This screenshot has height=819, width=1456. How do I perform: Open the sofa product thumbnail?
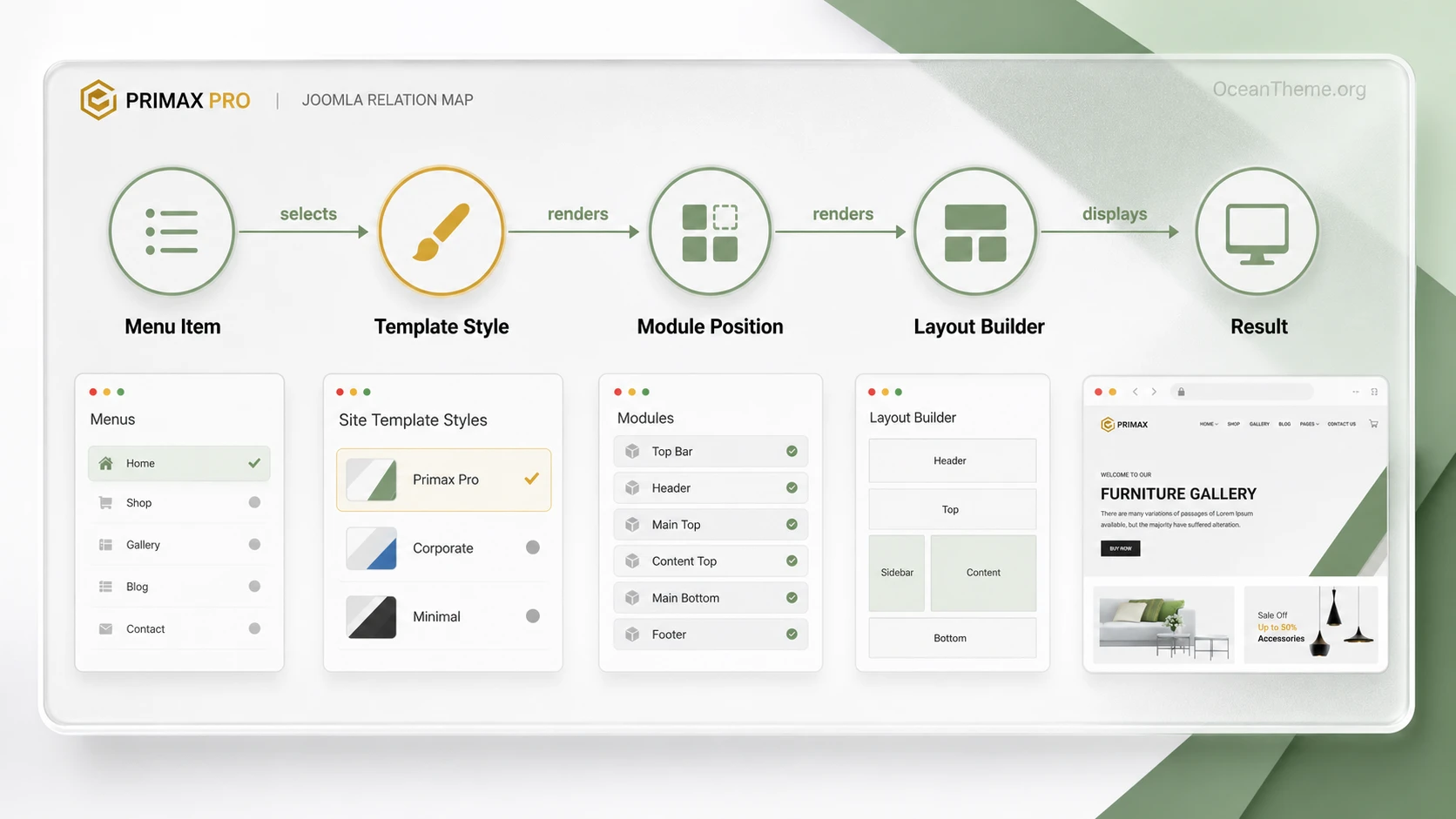pyautogui.click(x=1163, y=625)
